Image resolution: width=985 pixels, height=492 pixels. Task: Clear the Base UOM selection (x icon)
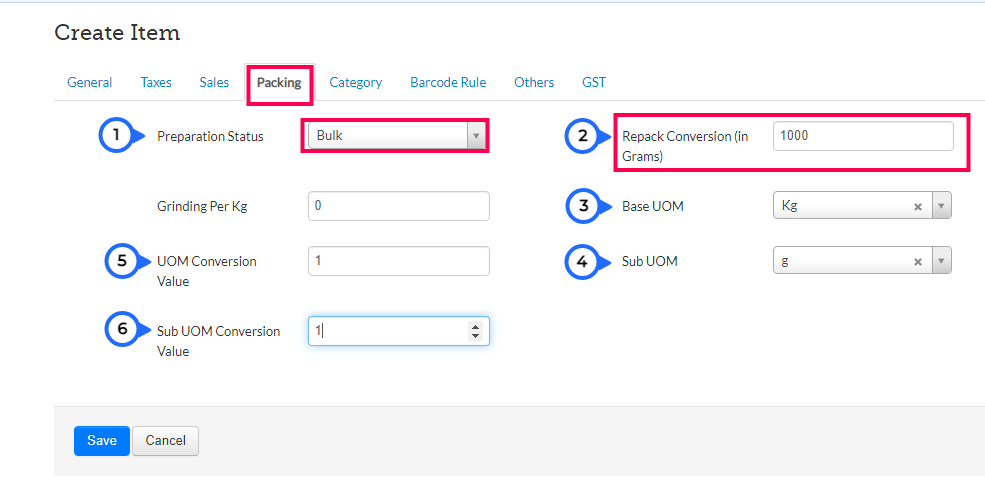click(918, 207)
